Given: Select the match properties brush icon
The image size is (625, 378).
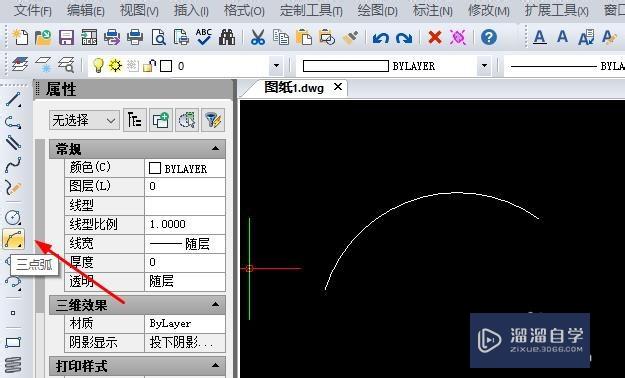Looking at the screenshot, I should pyautogui.click(x=350, y=37).
